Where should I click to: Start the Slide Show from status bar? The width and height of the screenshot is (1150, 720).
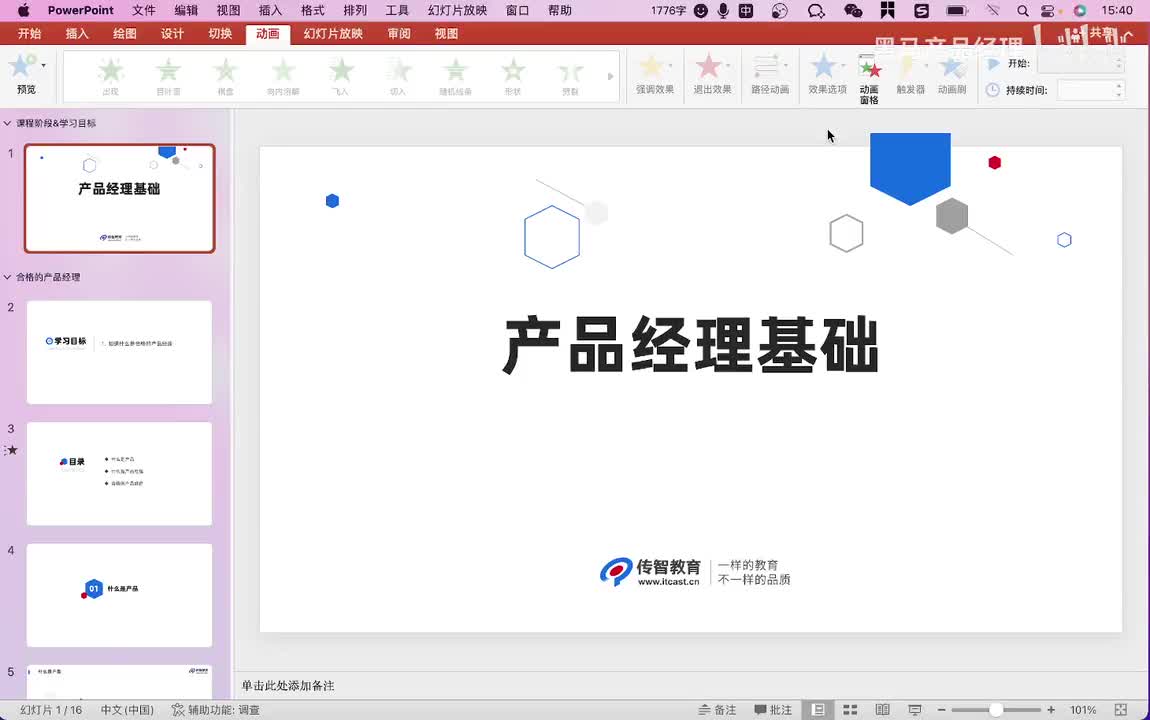(915, 710)
